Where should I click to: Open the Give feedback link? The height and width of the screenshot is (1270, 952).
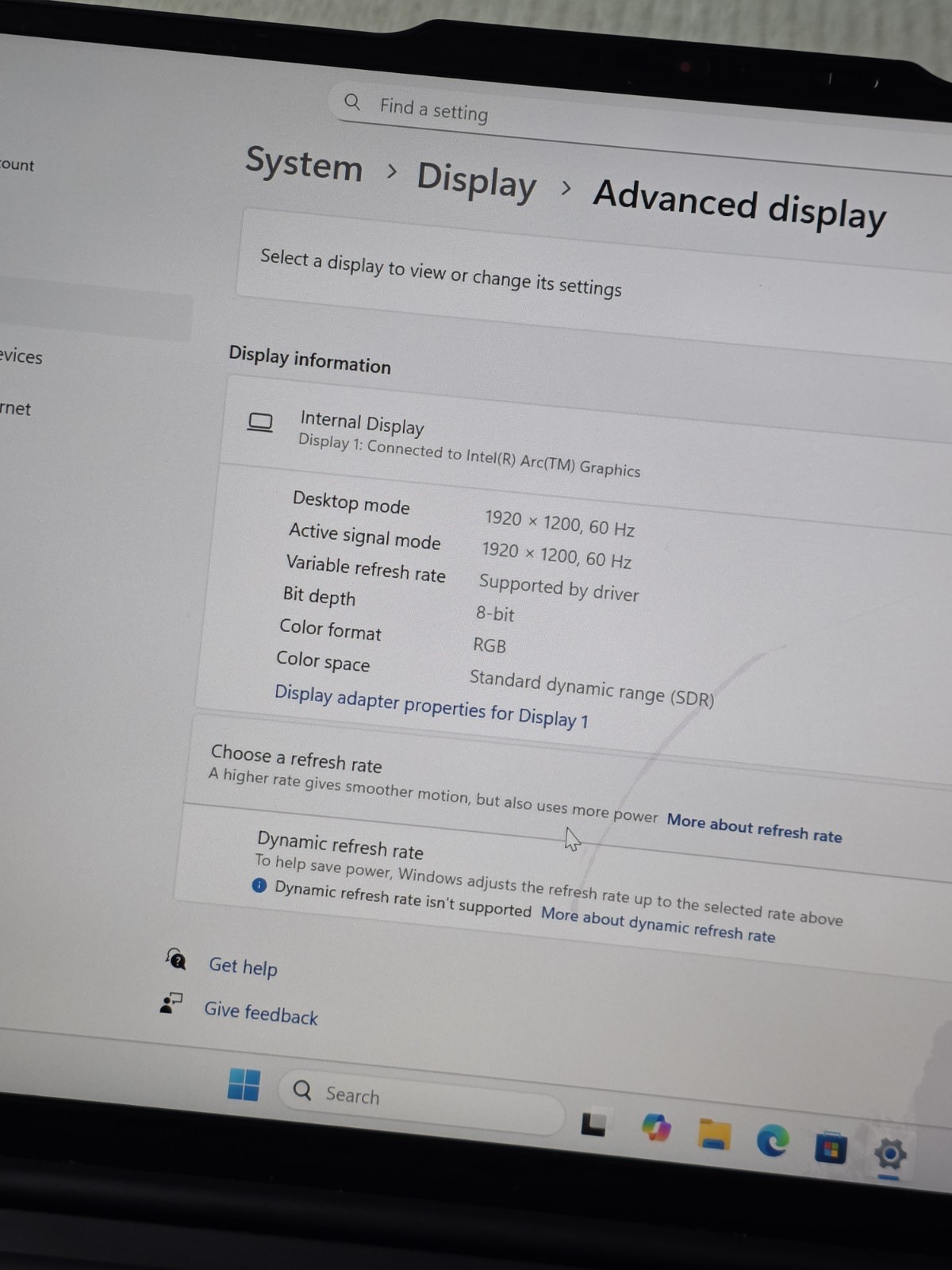261,1013
